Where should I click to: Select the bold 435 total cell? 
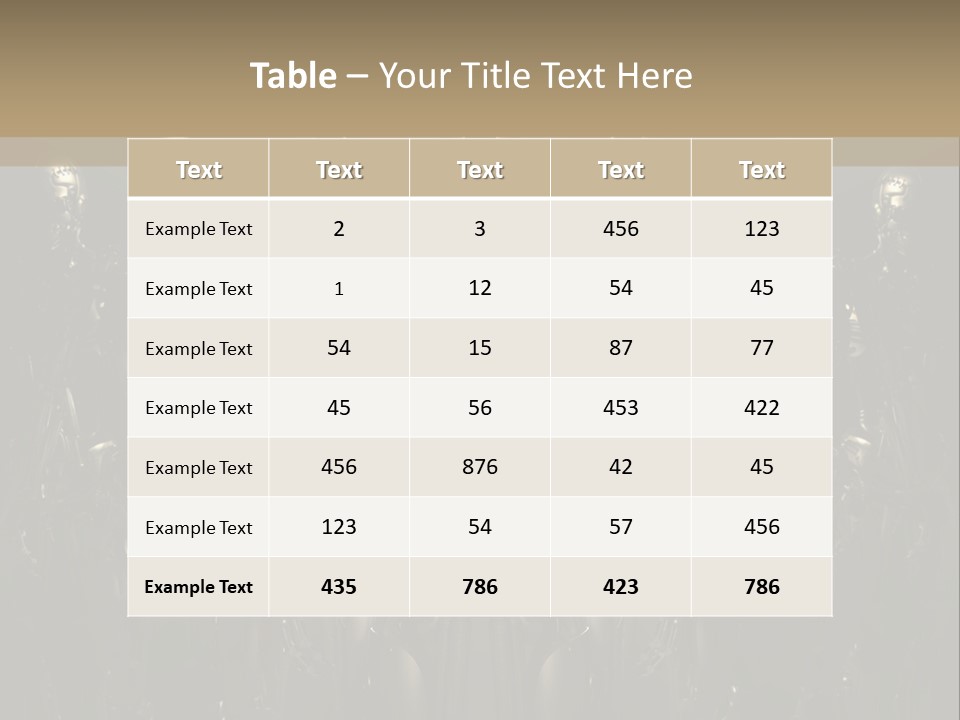(339, 587)
